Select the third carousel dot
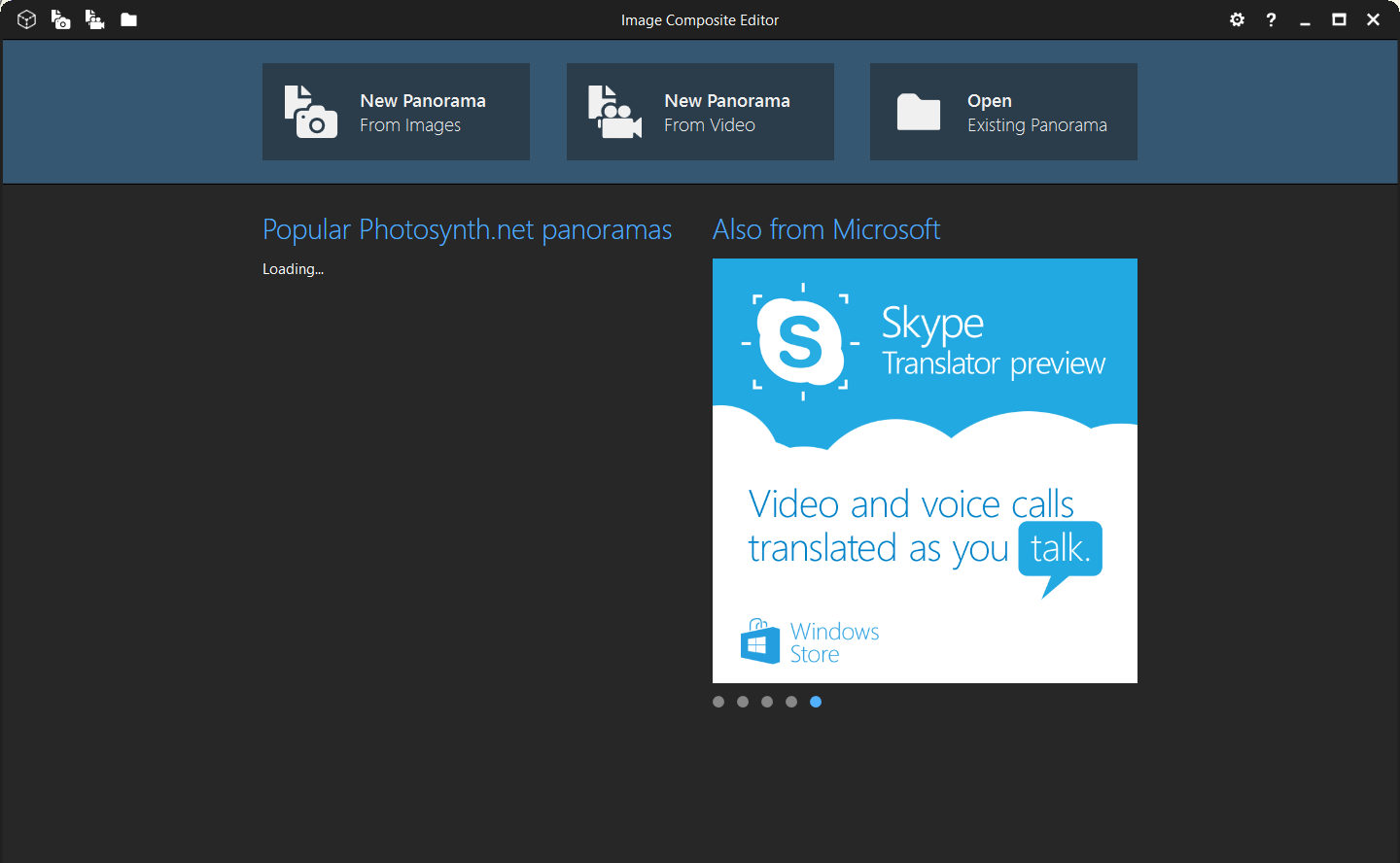This screenshot has height=863, width=1400. tap(767, 702)
